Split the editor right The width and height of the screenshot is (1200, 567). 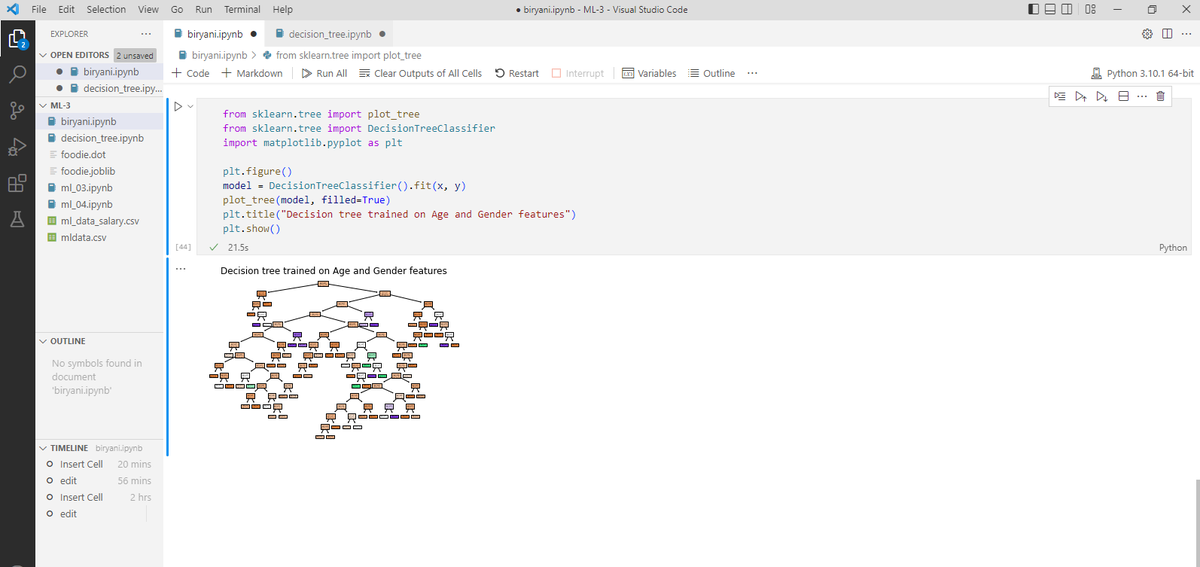click(1168, 34)
